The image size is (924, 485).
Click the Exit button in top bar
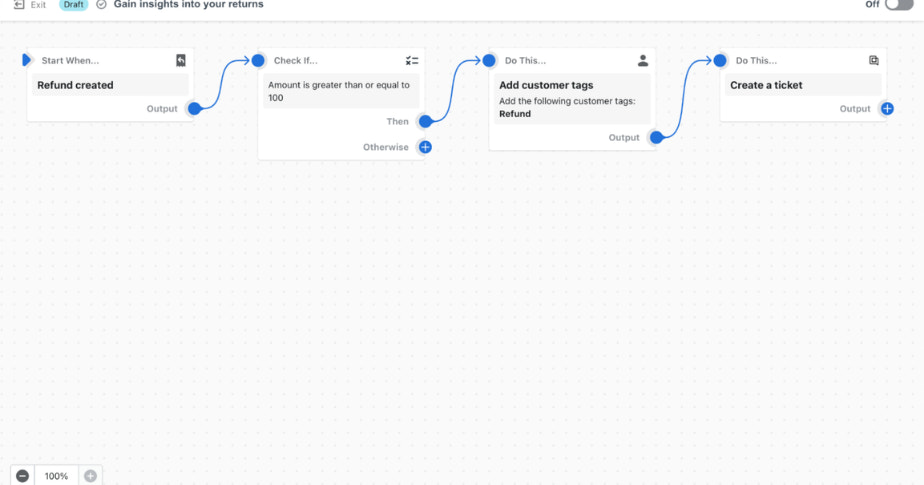[29, 5]
